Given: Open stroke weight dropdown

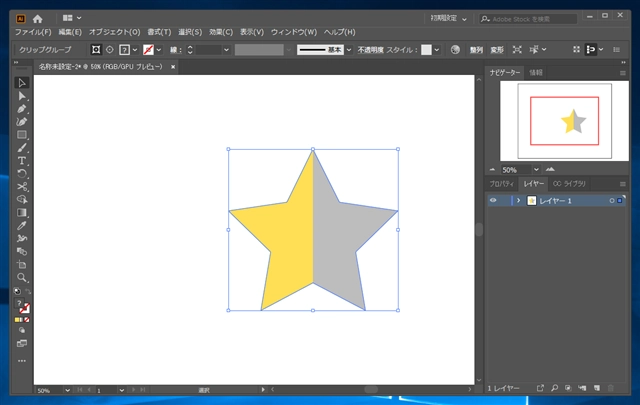Looking at the screenshot, I should (226, 50).
